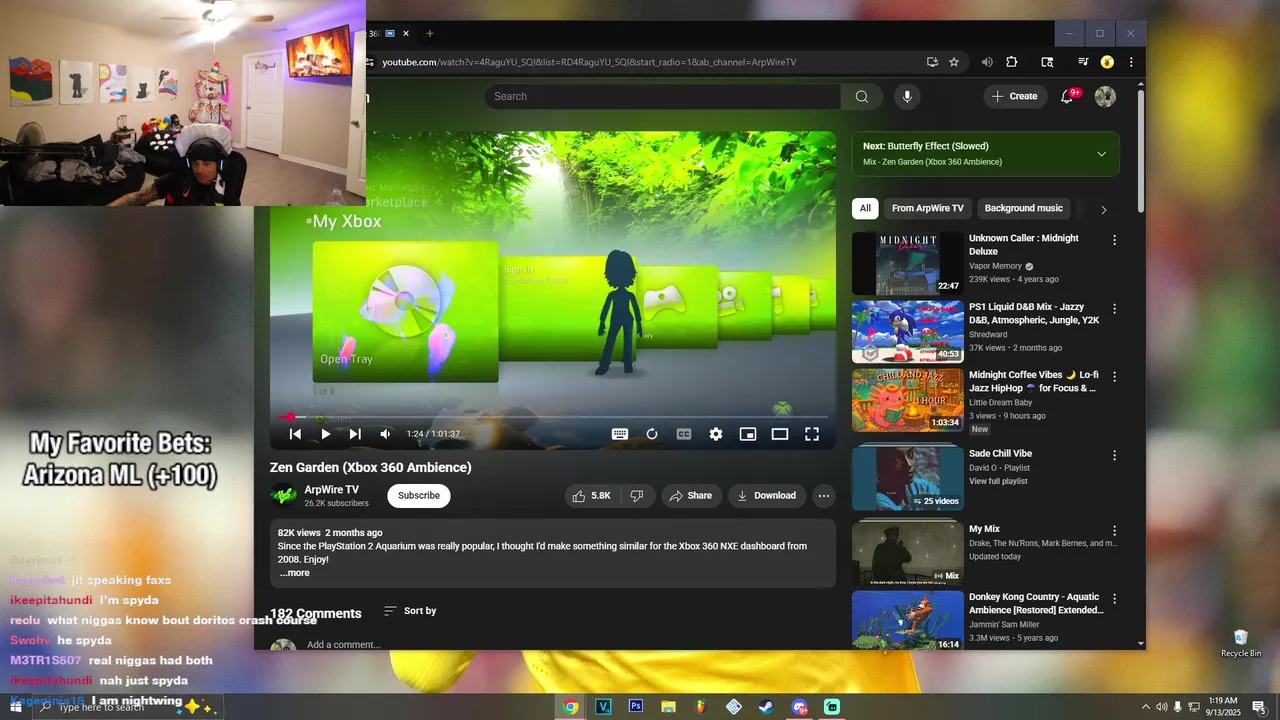Open options for My Mix
The height and width of the screenshot is (720, 1280).
pos(1114,530)
